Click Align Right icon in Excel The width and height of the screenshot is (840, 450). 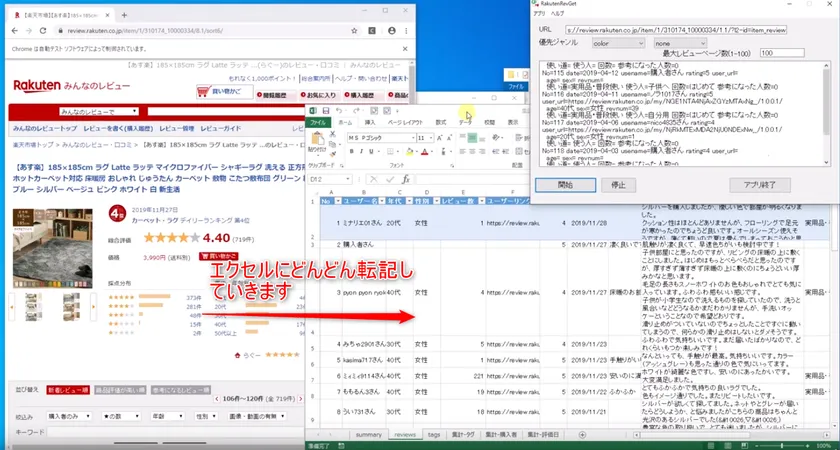coord(482,152)
